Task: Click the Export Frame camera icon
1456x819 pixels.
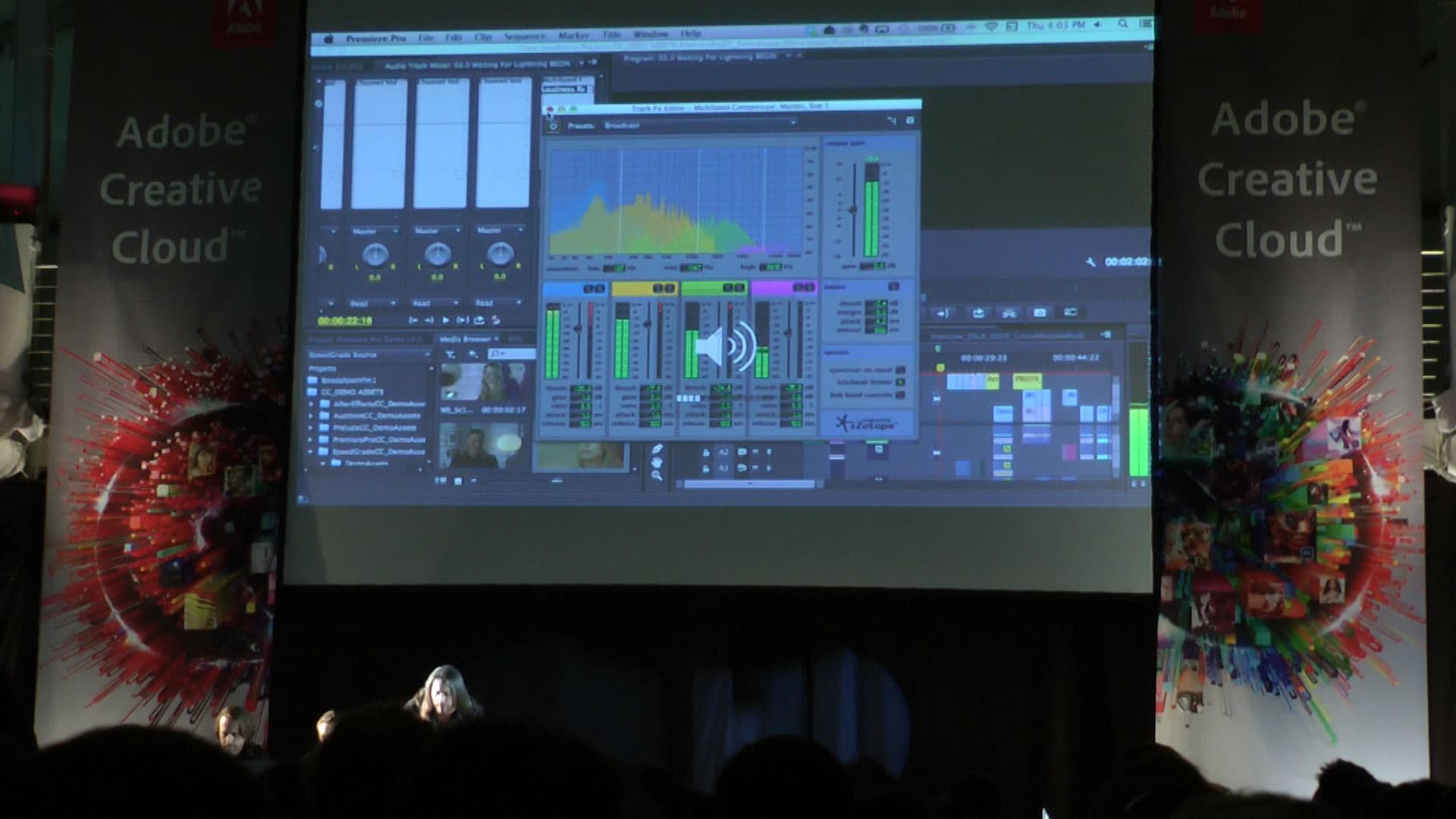Action: [1040, 312]
